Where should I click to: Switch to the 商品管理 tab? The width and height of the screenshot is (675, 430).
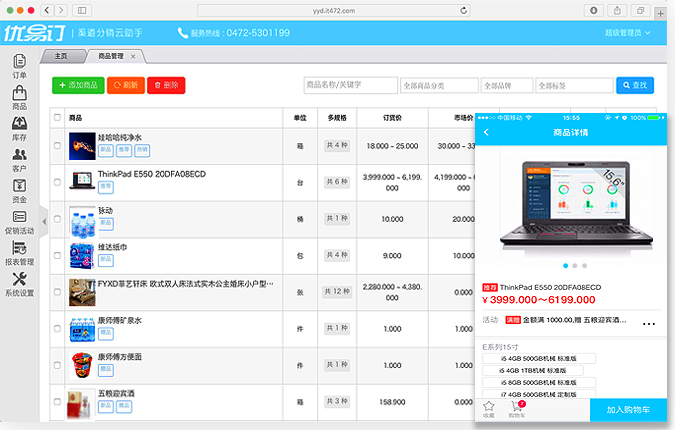click(111, 56)
